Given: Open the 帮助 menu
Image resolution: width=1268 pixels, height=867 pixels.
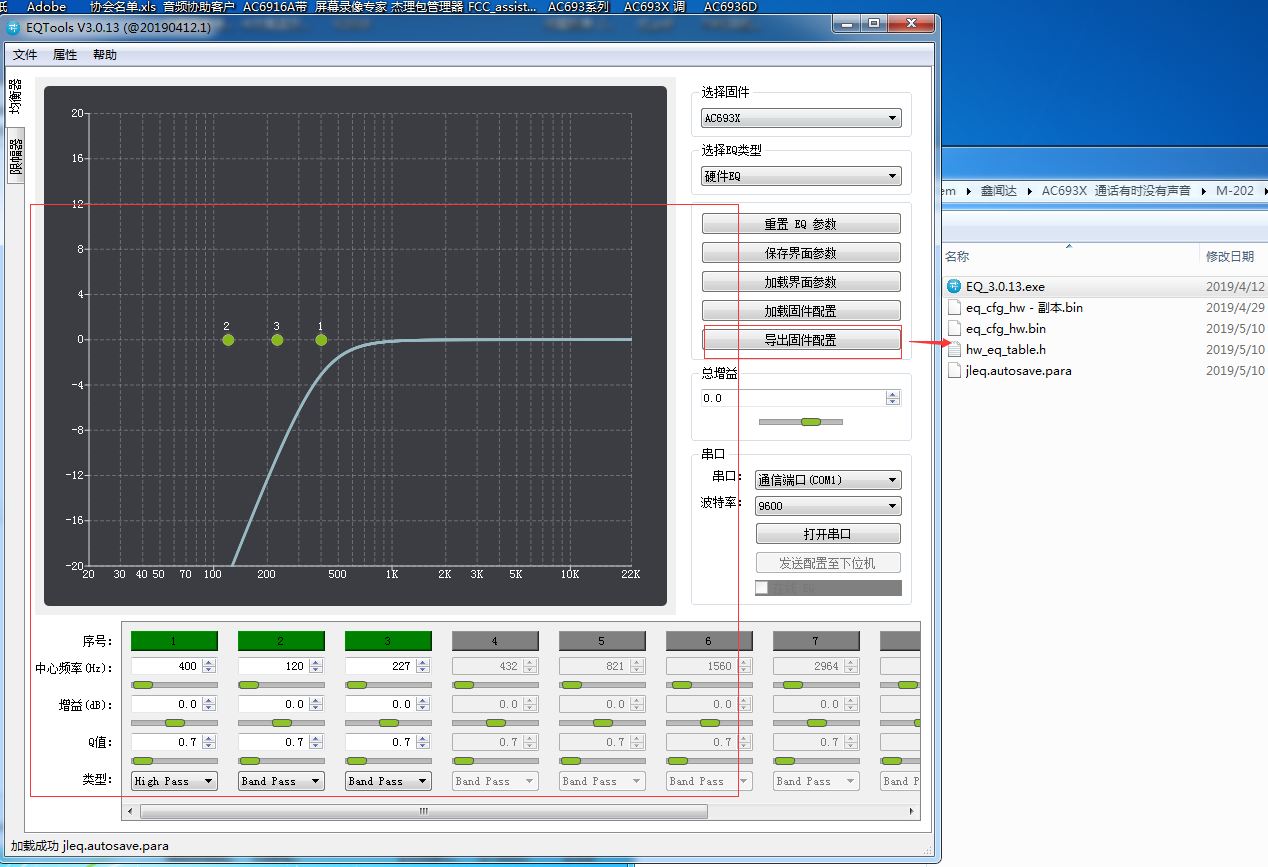Looking at the screenshot, I should point(104,55).
